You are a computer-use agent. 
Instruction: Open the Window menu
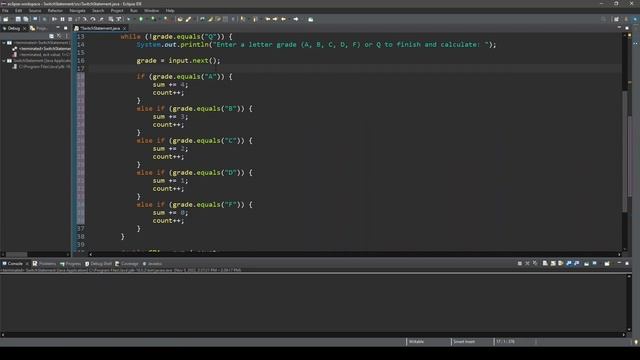(x=151, y=11)
